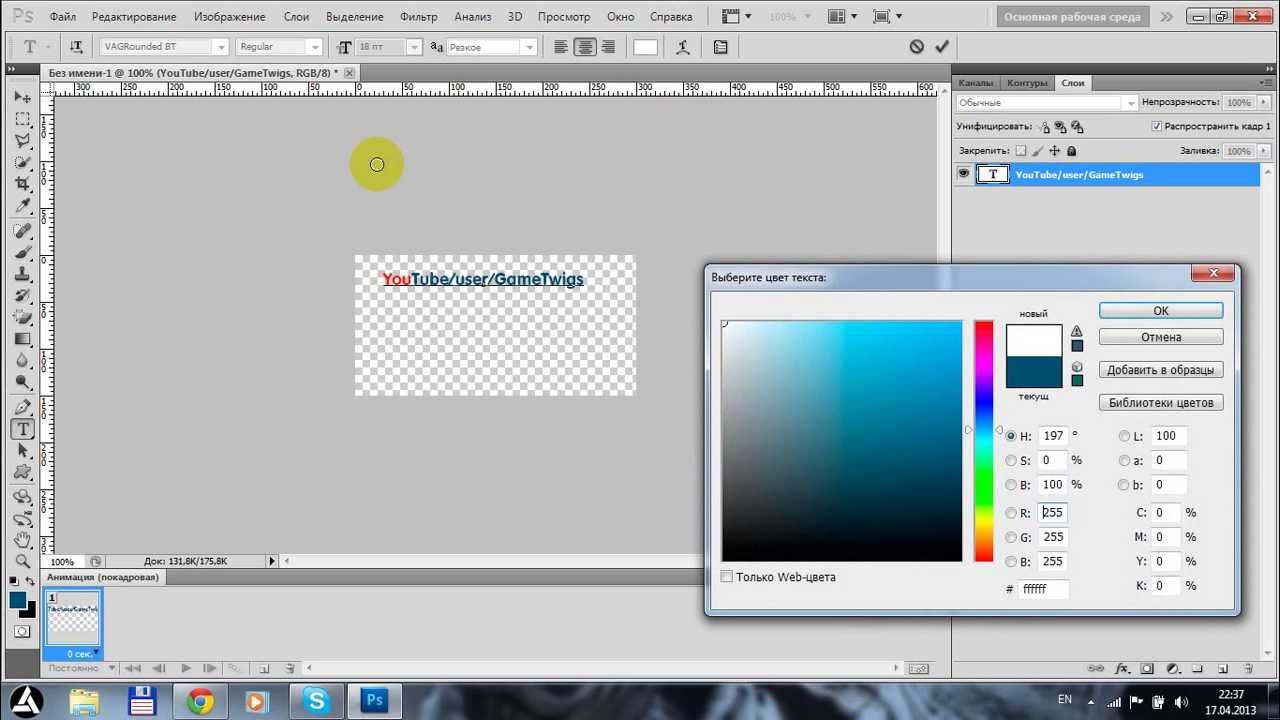Toggle the Character and Paragraph panels icon
The width and height of the screenshot is (1280, 720).
pyautogui.click(x=720, y=47)
